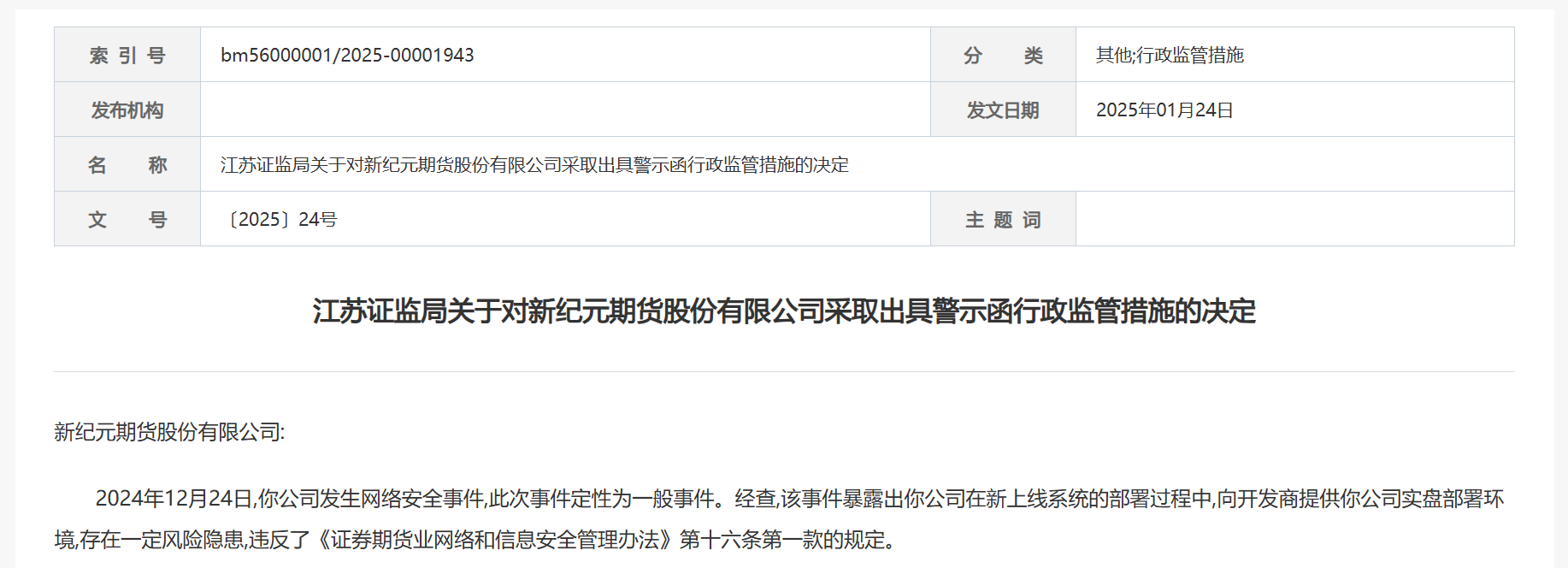Click the empty 主题词 value cell
The width and height of the screenshot is (1568, 568).
1294,219
